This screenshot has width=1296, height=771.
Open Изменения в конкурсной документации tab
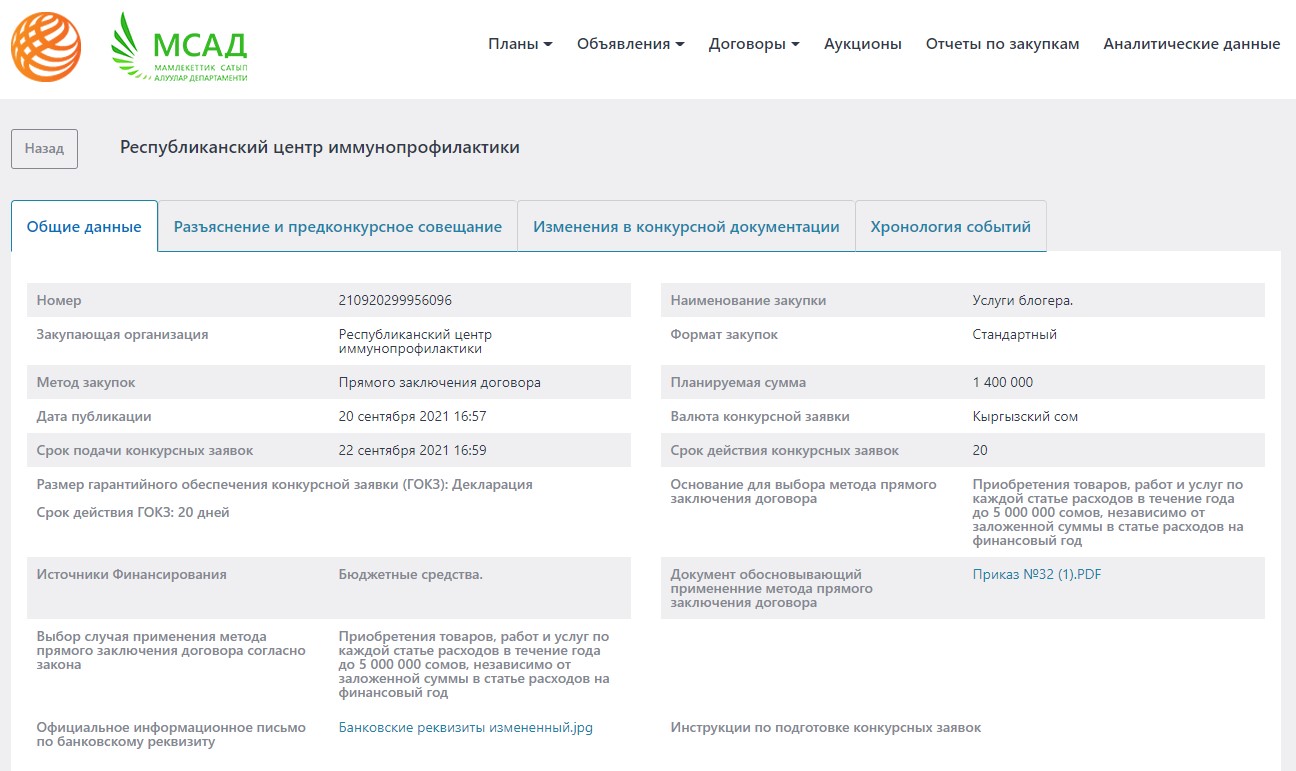pyautogui.click(x=685, y=227)
